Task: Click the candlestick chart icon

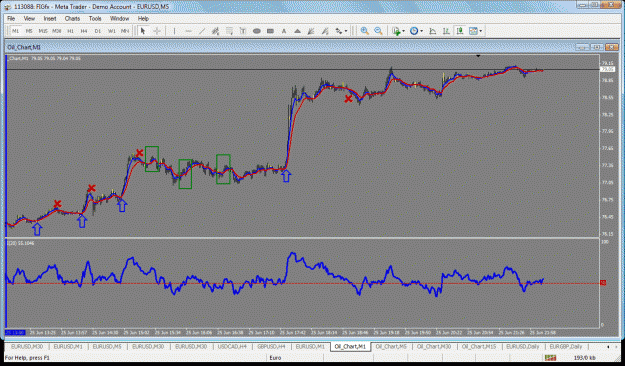Action: (460, 31)
